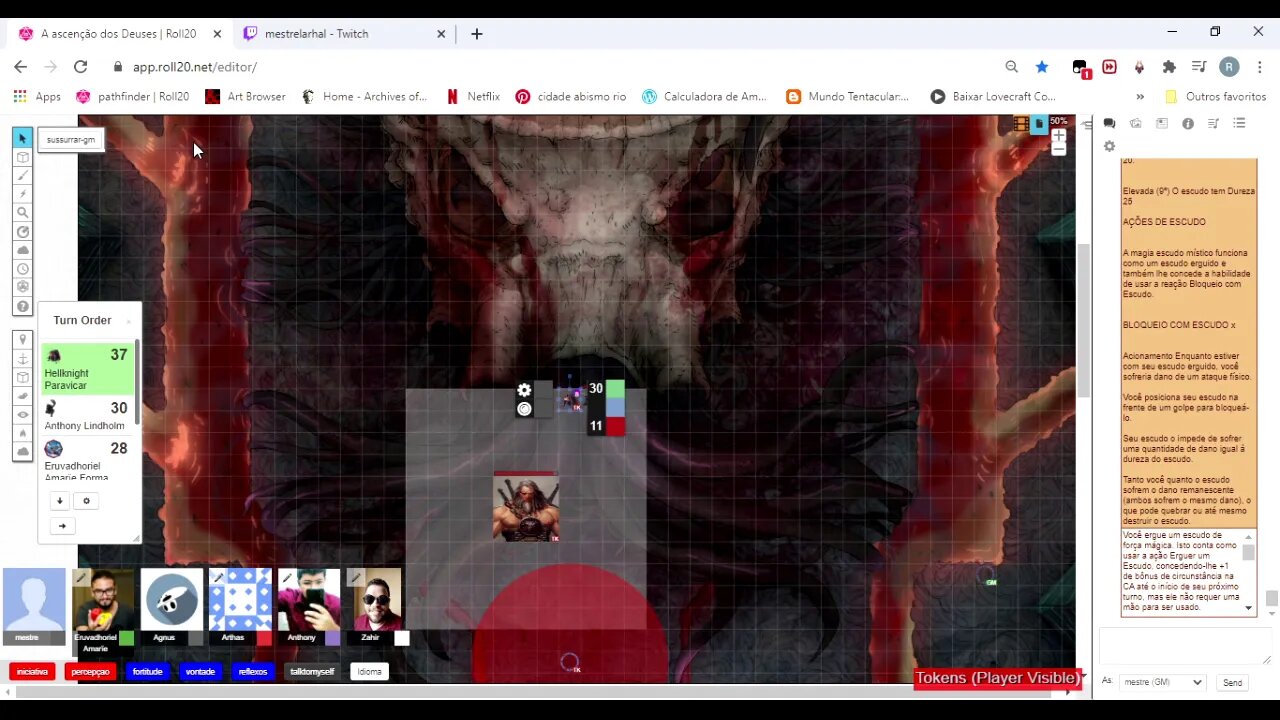This screenshot has width=1280, height=720.
Task: Open the pathfinder | Roll20 bookmark
Action: [132, 97]
